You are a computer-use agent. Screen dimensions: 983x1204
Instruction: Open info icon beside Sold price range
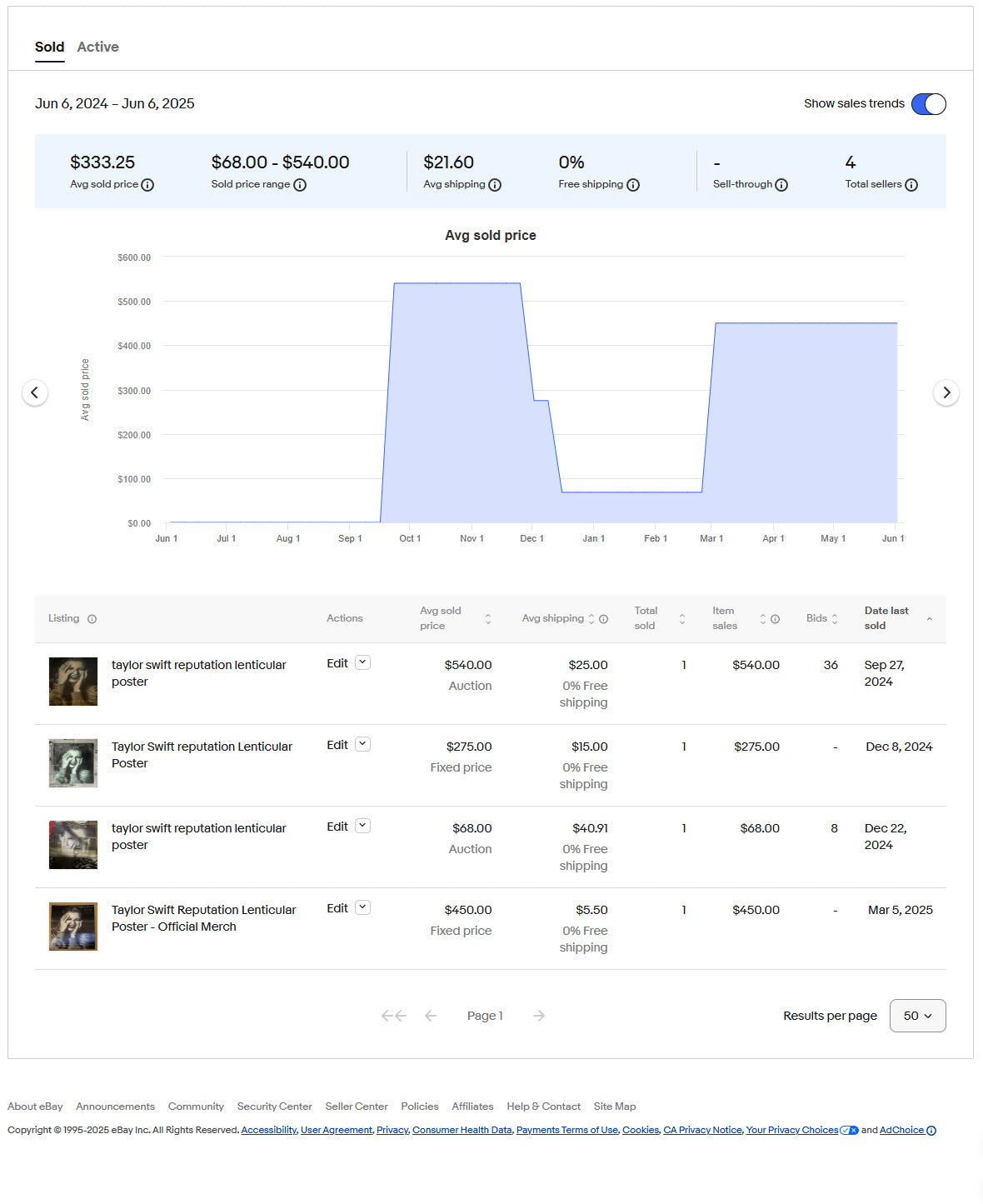pyautogui.click(x=300, y=185)
